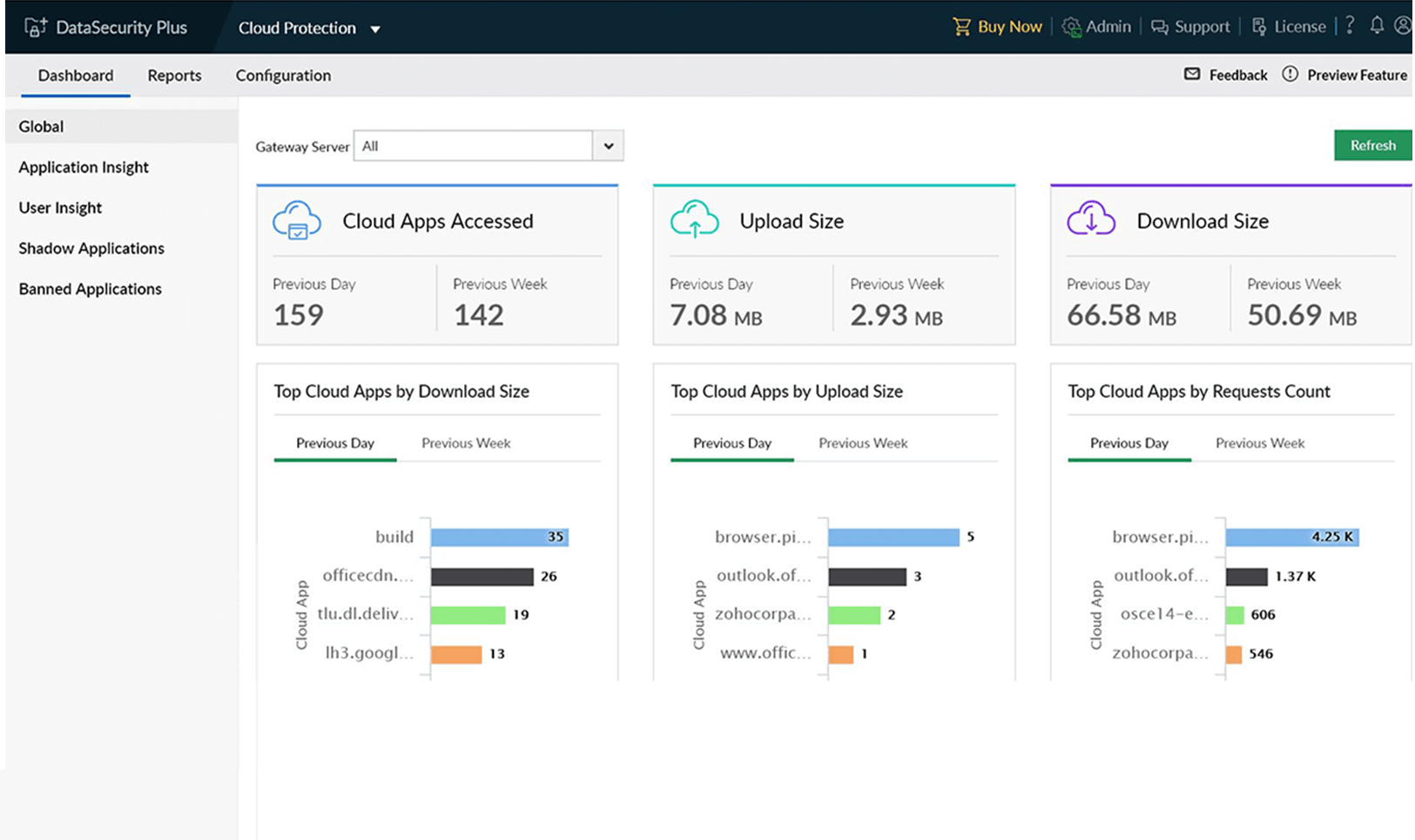1415x840 pixels.
Task: Click the Download Size cloud icon
Action: [x=1091, y=219]
